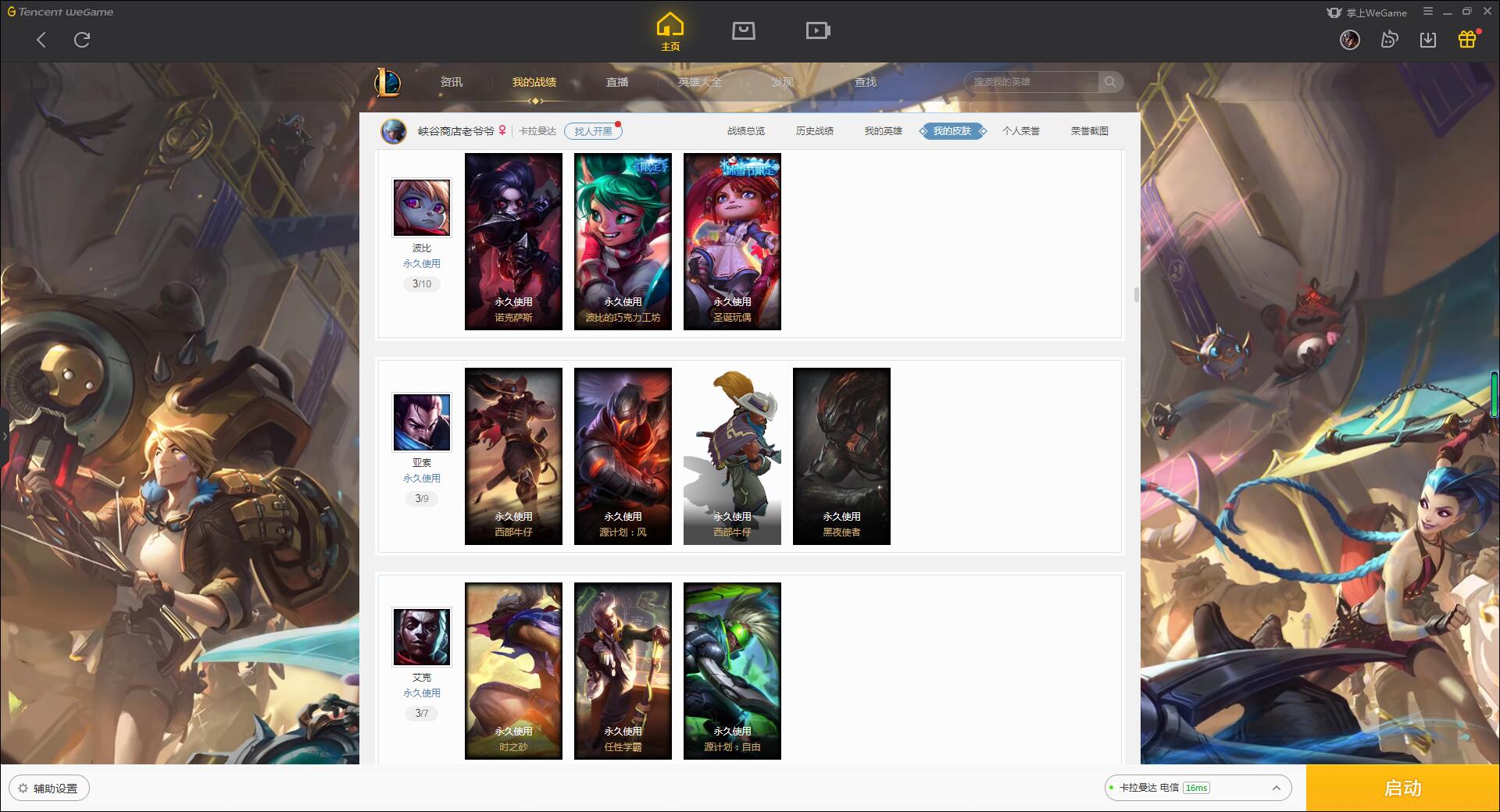This screenshot has height=812, width=1500.
Task: Open the store shop icon in header
Action: coord(743,30)
